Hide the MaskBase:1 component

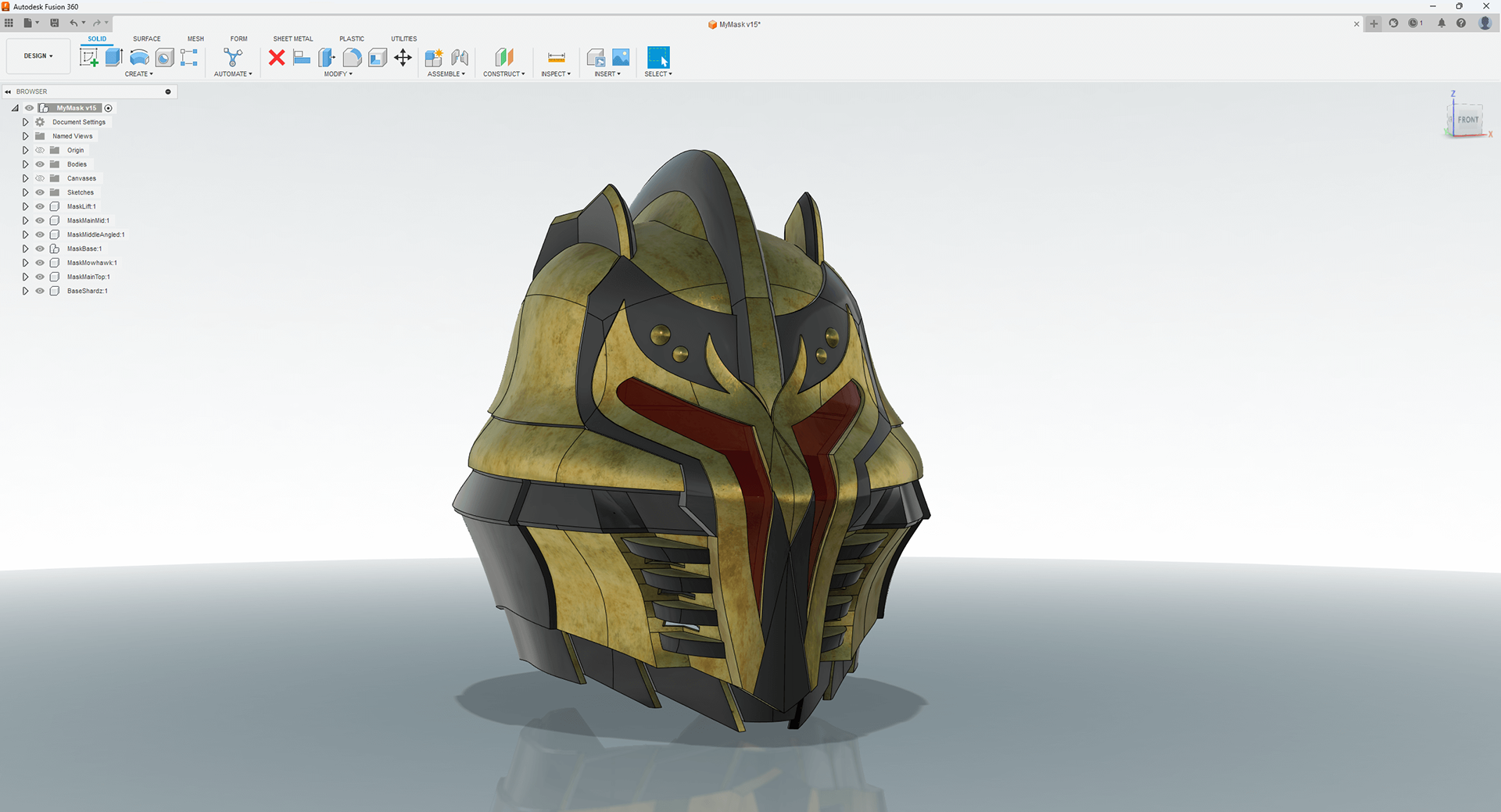coord(40,249)
